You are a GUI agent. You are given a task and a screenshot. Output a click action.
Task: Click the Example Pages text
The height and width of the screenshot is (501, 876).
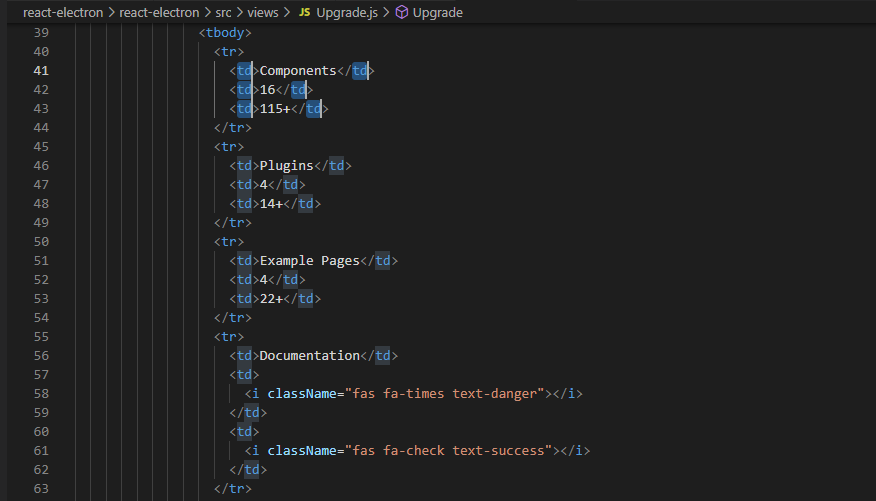click(x=310, y=261)
